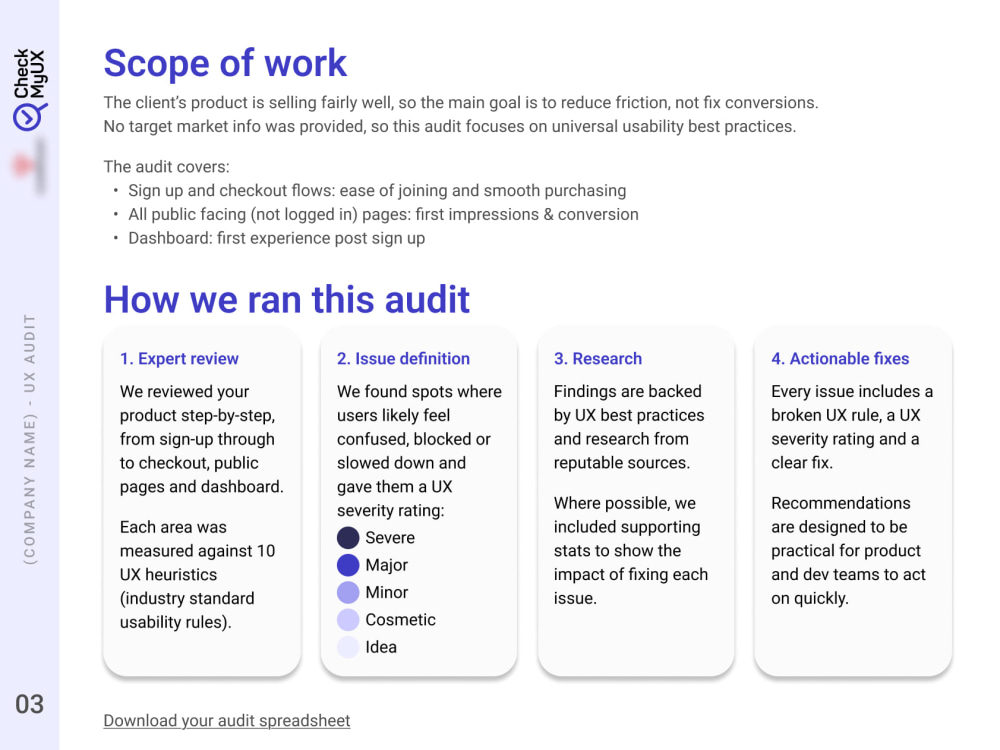The width and height of the screenshot is (1000, 750).
Task: Click the CheckMyUX logo in the sidebar
Action: (x=29, y=90)
